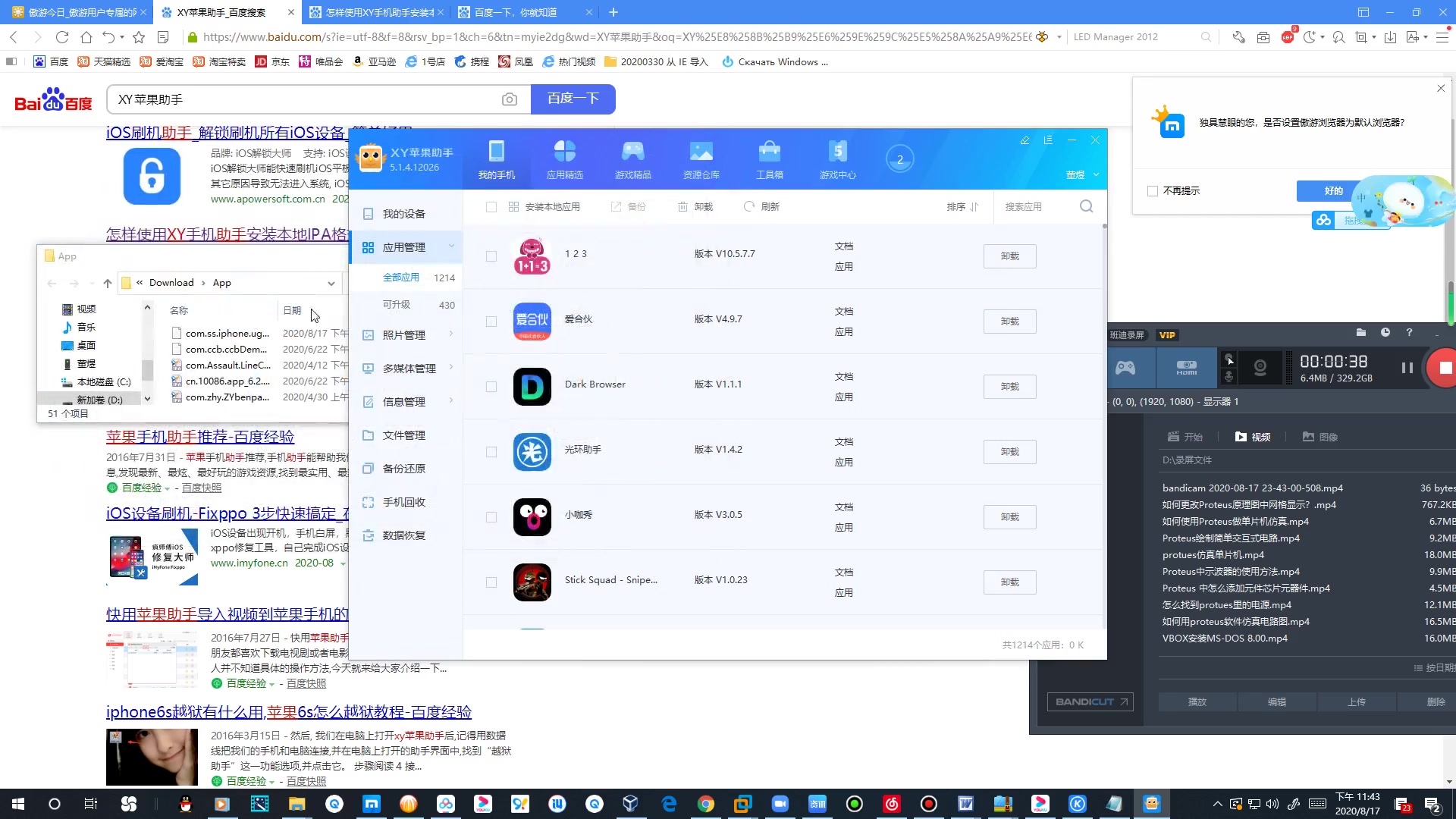Image resolution: width=1456 pixels, height=819 pixels.
Task: Expand 多媒体管理 sidebar section
Action: click(451, 367)
